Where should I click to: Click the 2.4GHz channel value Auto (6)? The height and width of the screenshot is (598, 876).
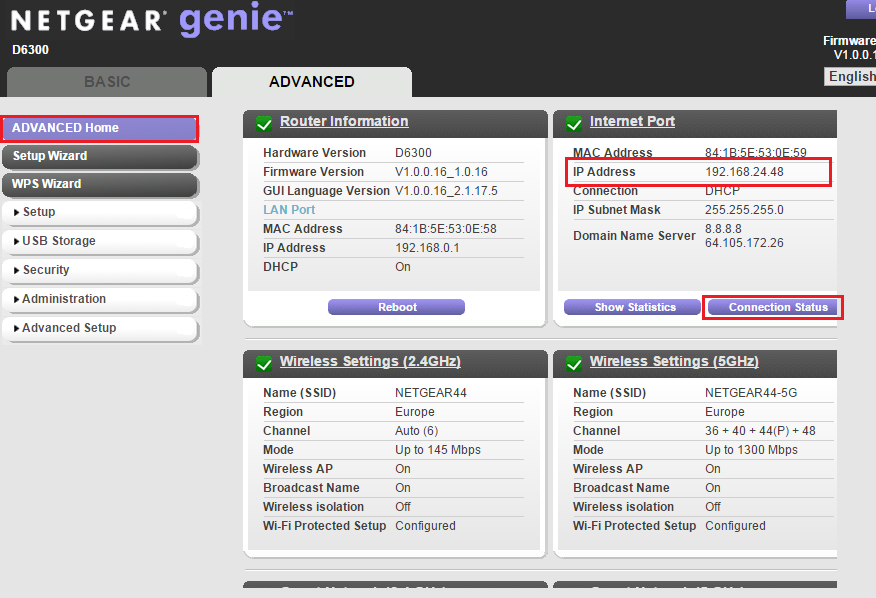tap(417, 431)
